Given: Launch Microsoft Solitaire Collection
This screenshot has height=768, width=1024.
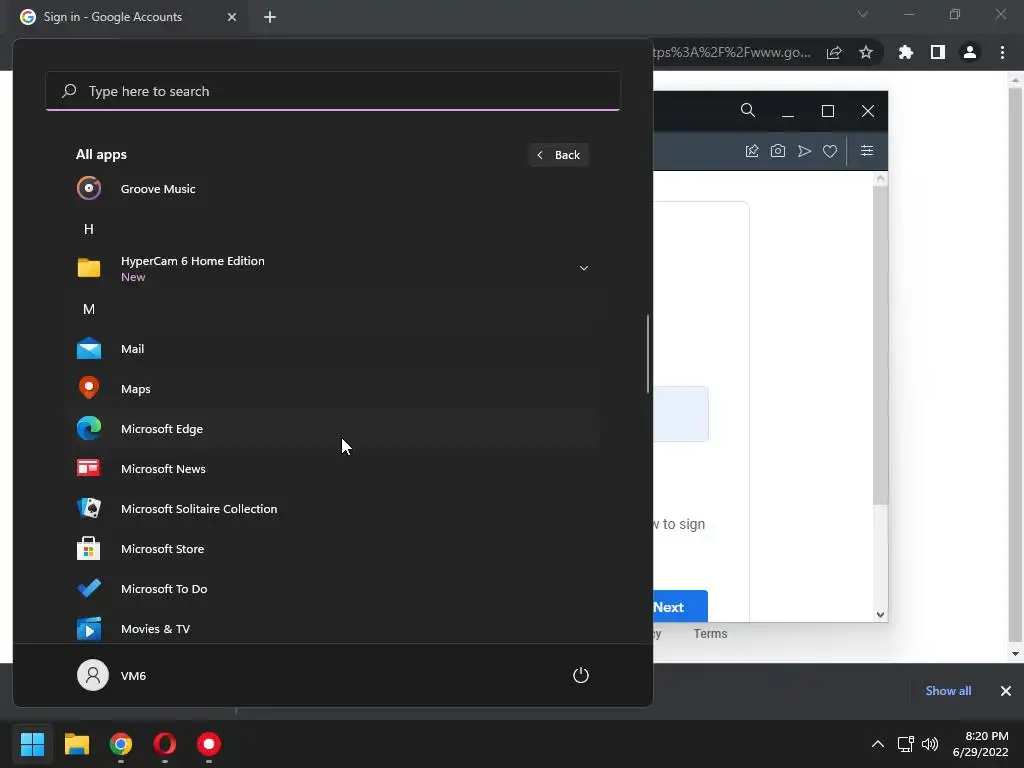Looking at the screenshot, I should (332, 509).
